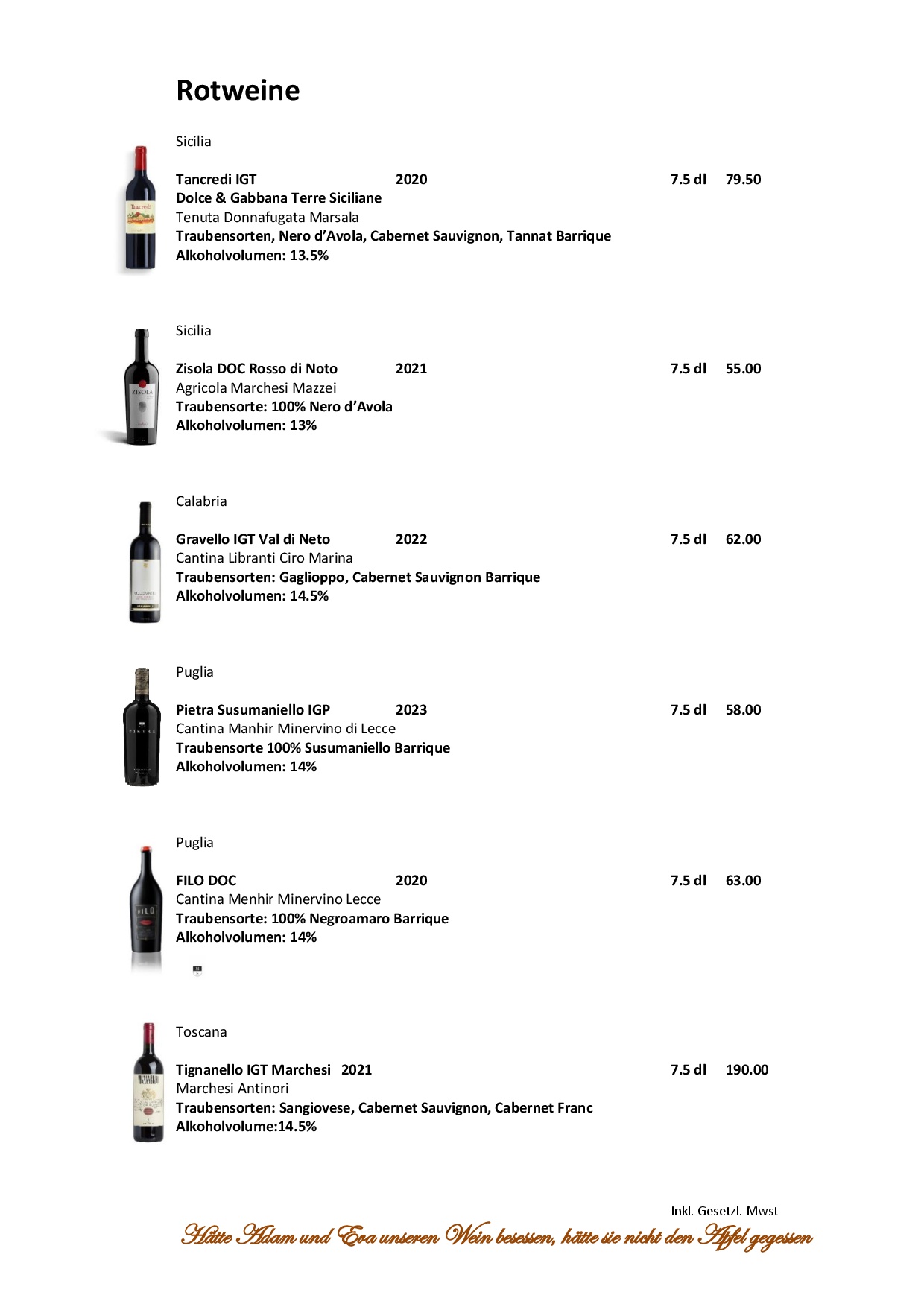The width and height of the screenshot is (924, 1307).
Task: Select the FILO DOC wine name
Action: pyautogui.click(x=206, y=881)
